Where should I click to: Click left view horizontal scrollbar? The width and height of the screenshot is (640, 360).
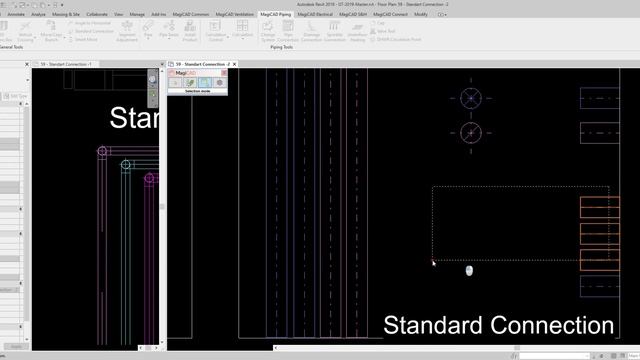click(148, 348)
